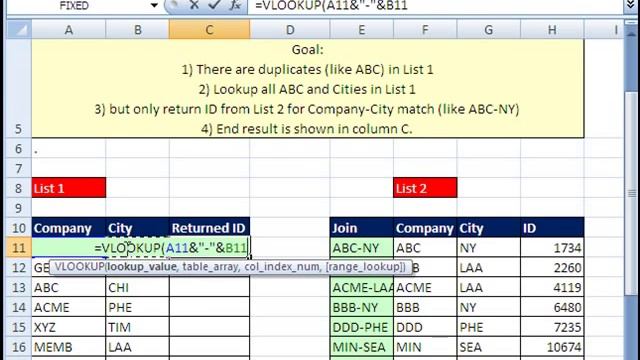Screen dimensions: 640x360
Task: Click the red List 1 cell
Action: tap(69, 188)
